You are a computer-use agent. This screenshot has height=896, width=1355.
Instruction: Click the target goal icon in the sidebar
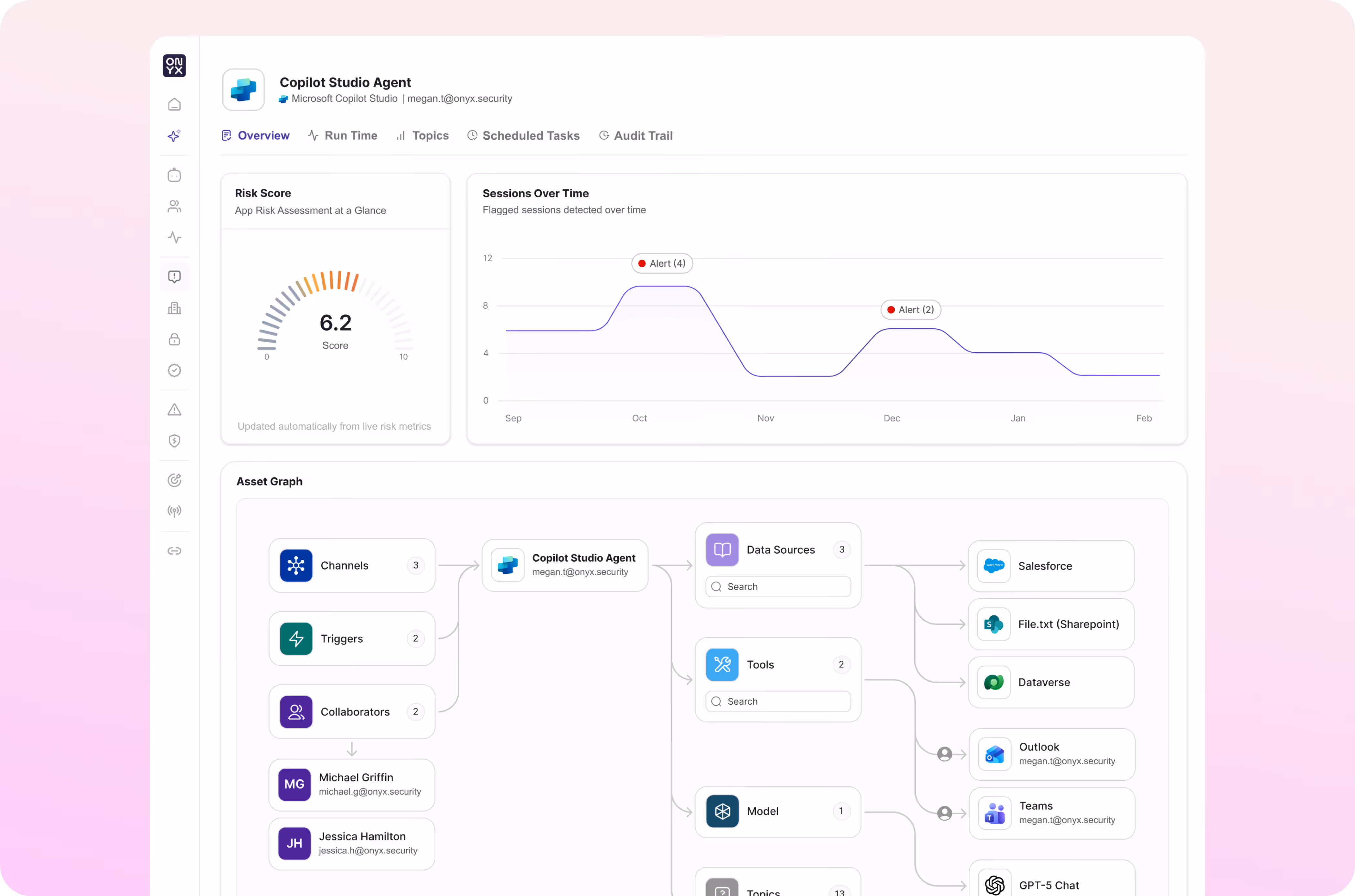pyautogui.click(x=174, y=480)
